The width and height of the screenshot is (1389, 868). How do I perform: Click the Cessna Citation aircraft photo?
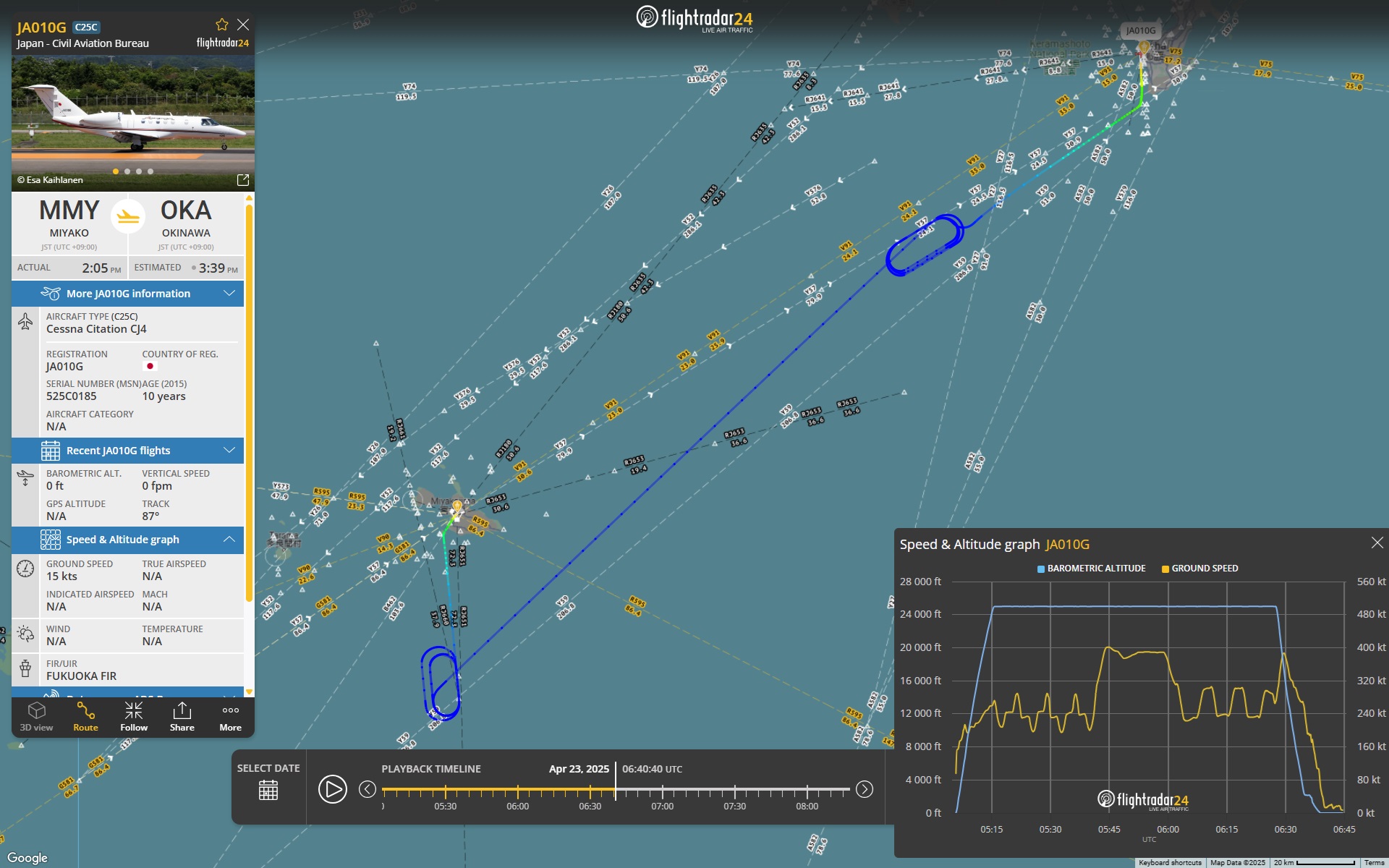click(133, 123)
